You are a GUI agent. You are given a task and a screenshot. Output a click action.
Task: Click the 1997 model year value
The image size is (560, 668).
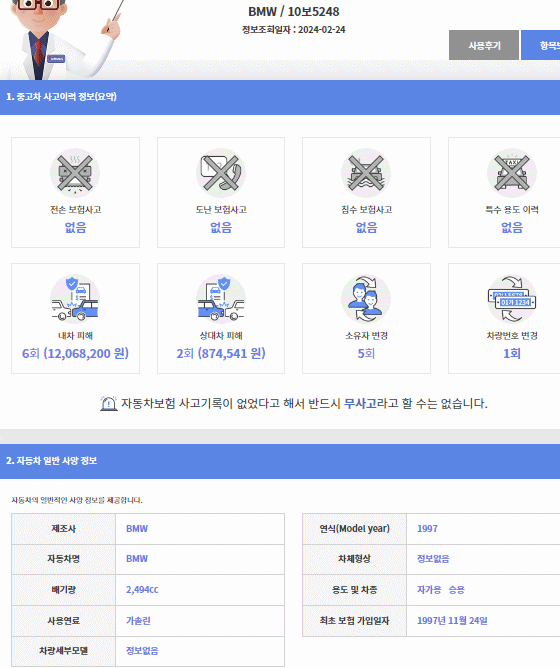pyautogui.click(x=427, y=529)
